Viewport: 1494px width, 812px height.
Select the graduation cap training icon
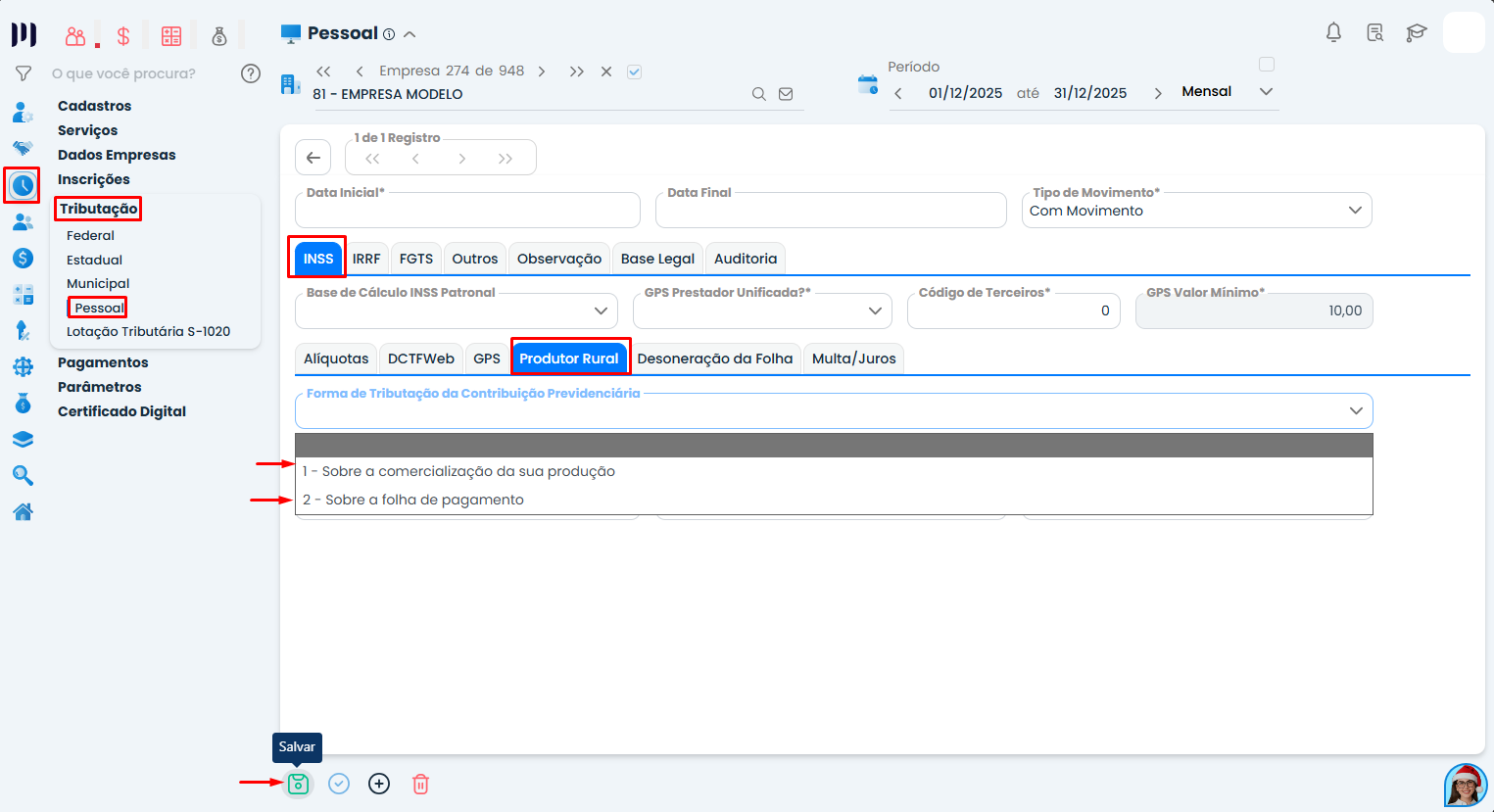coord(1416,32)
